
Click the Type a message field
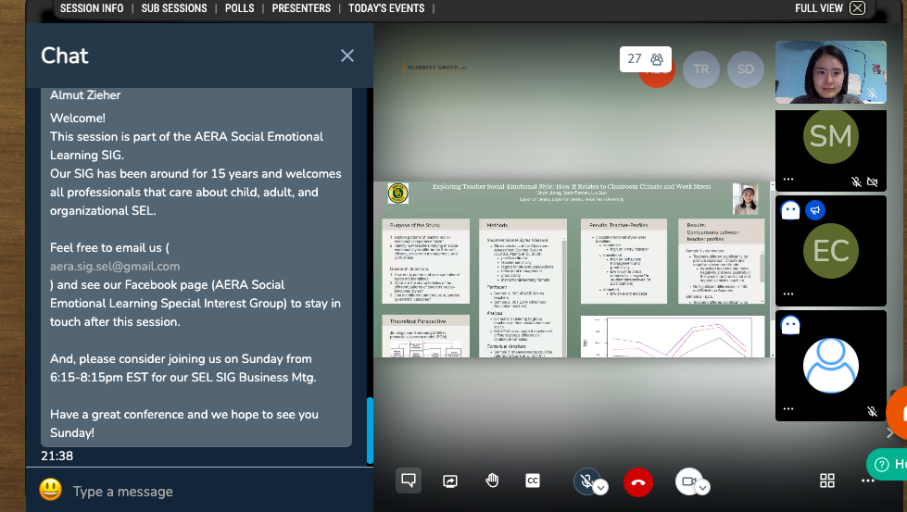200,491
